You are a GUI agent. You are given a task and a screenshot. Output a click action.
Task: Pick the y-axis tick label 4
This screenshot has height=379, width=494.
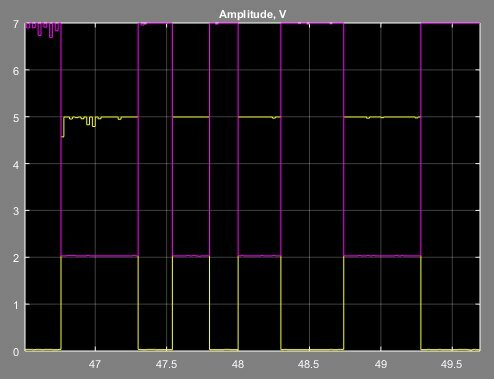(x=16, y=165)
